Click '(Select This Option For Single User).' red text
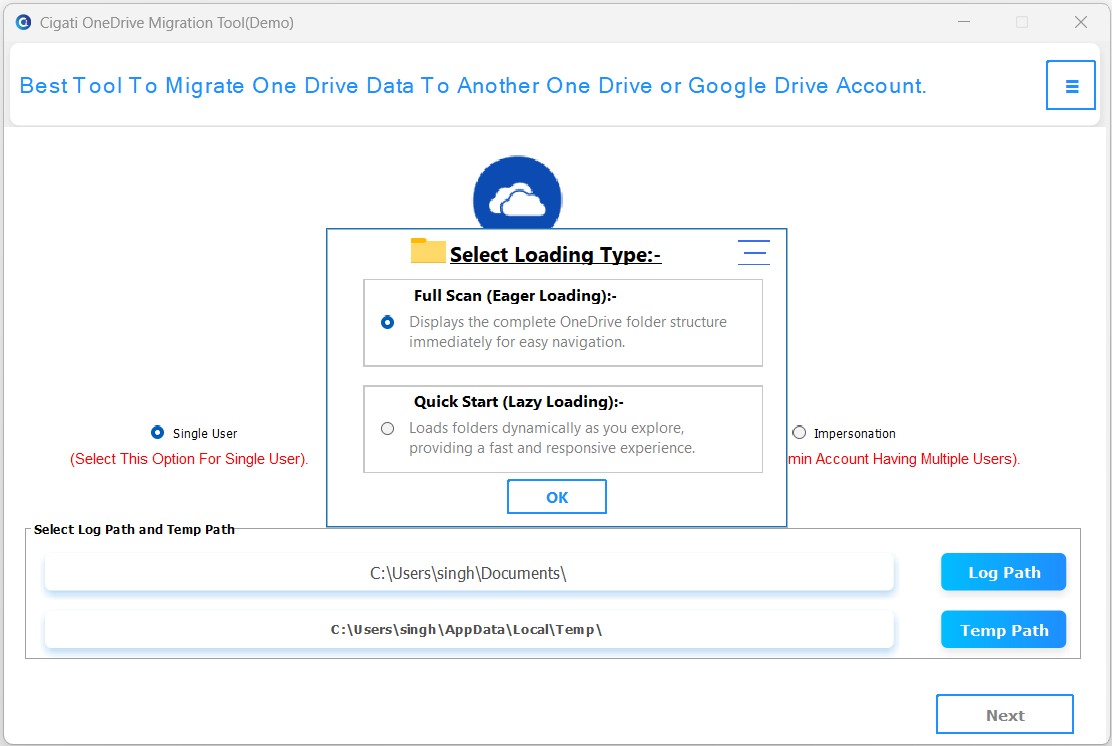The height and width of the screenshot is (746, 1112). (x=189, y=459)
